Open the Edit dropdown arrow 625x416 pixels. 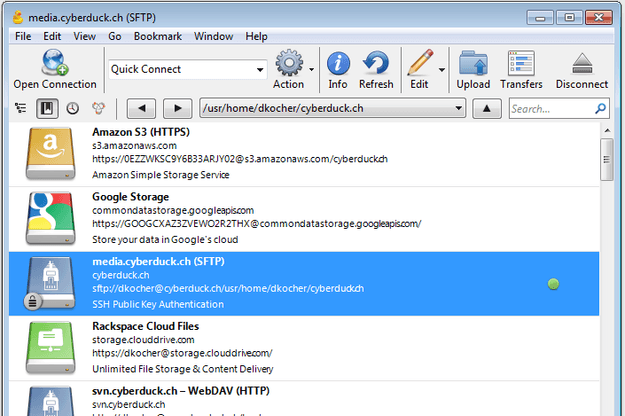[x=442, y=70]
